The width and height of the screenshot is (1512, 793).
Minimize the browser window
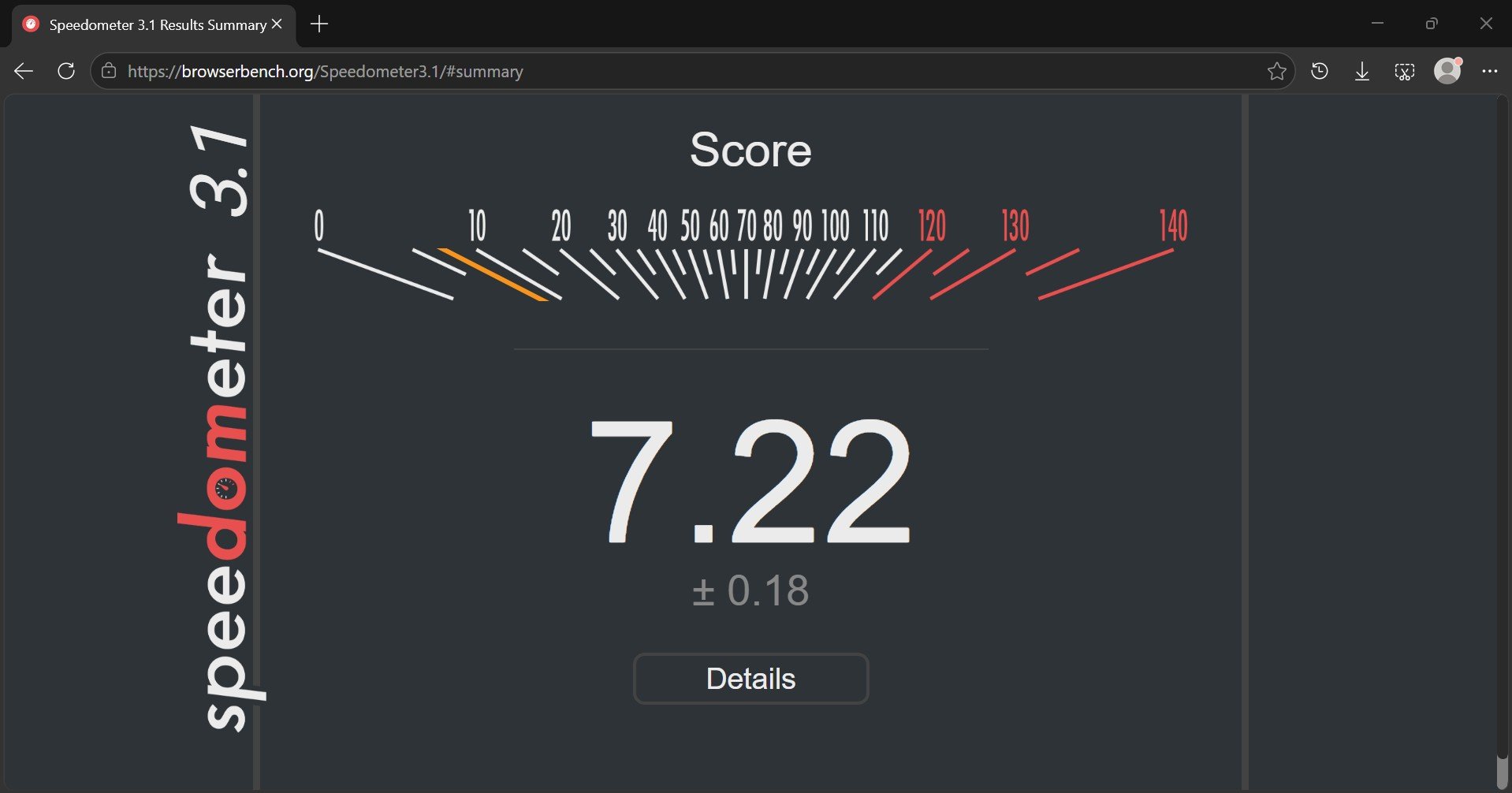(1377, 24)
